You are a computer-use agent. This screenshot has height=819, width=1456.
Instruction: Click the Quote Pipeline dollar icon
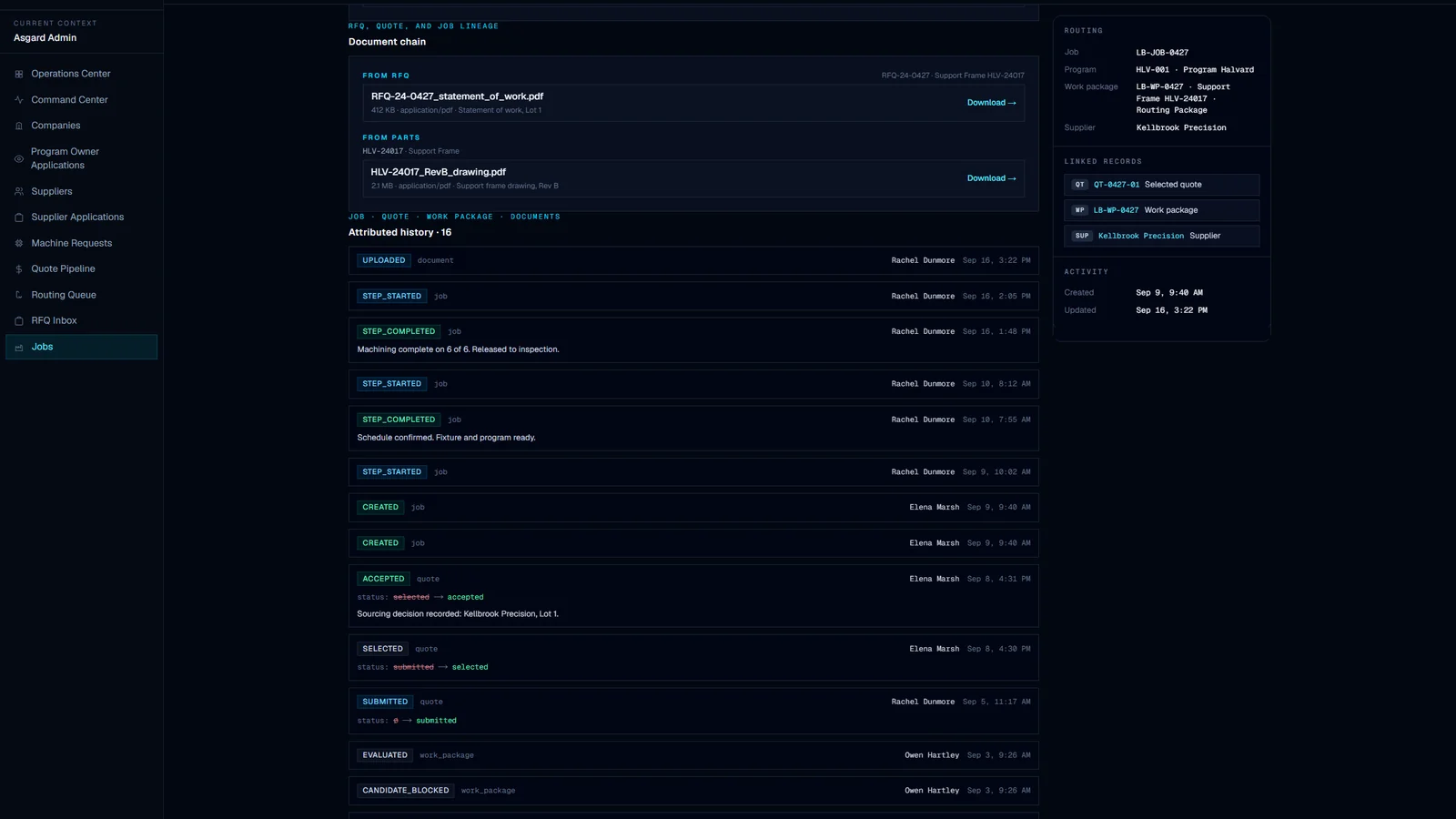(19, 269)
